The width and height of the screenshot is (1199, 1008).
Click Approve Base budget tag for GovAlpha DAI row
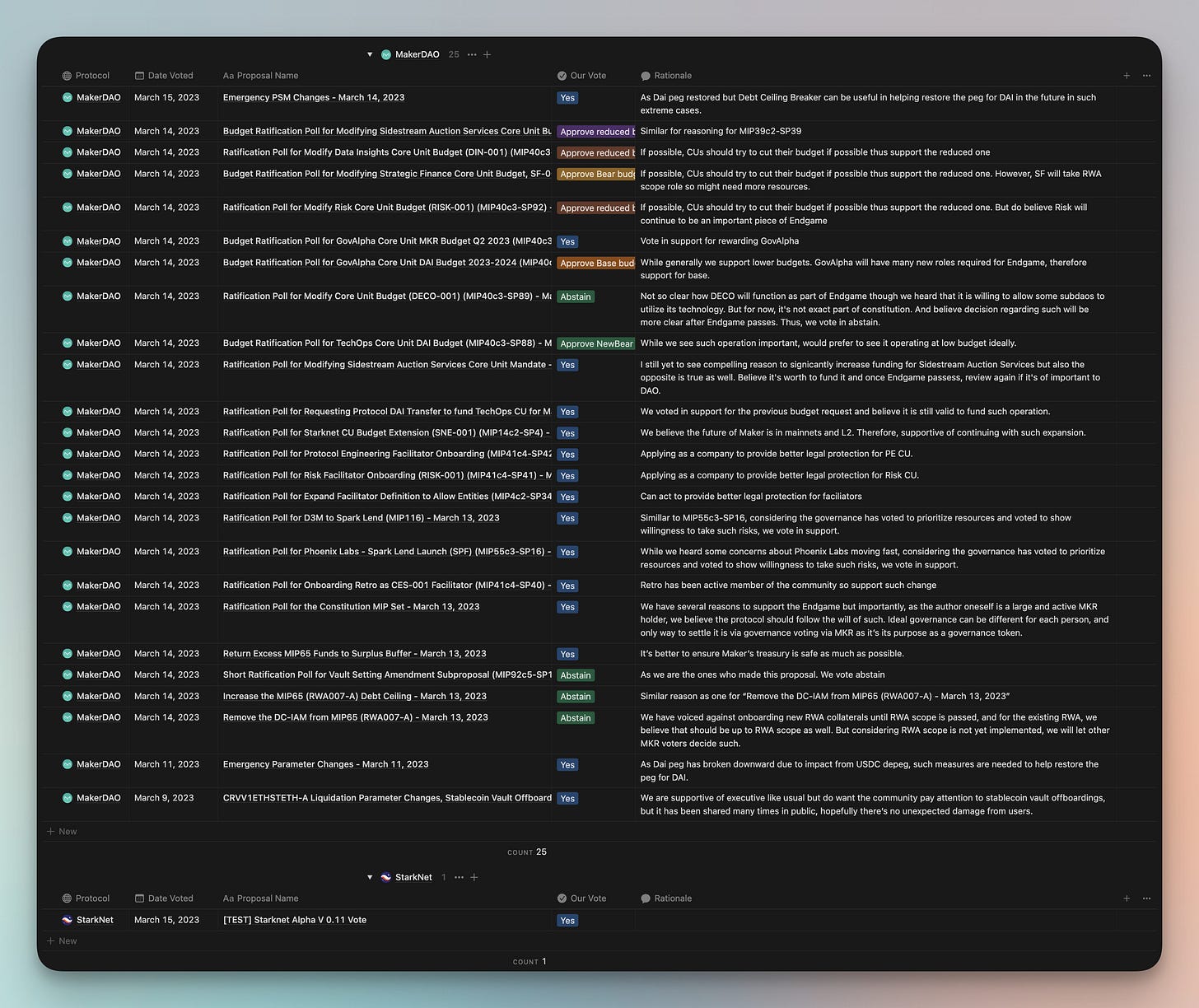coord(596,264)
